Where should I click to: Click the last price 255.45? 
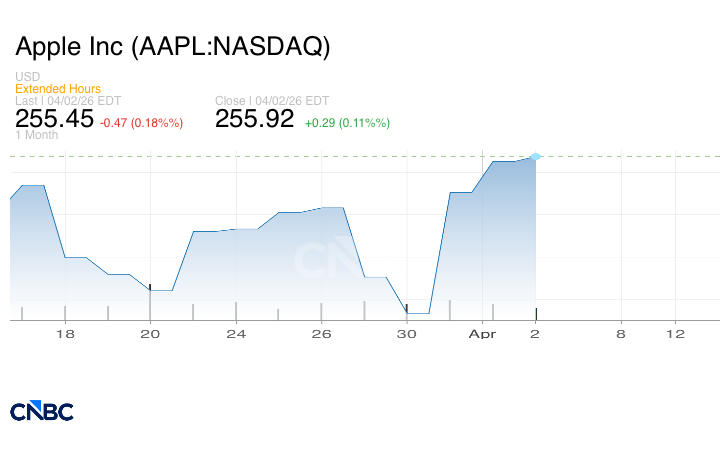54,119
